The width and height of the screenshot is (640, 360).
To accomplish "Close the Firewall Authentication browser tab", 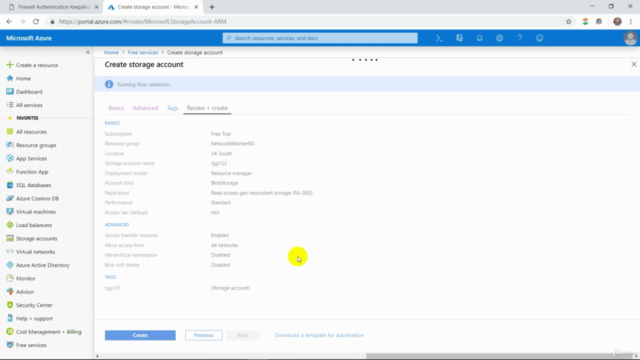I will coord(96,7).
